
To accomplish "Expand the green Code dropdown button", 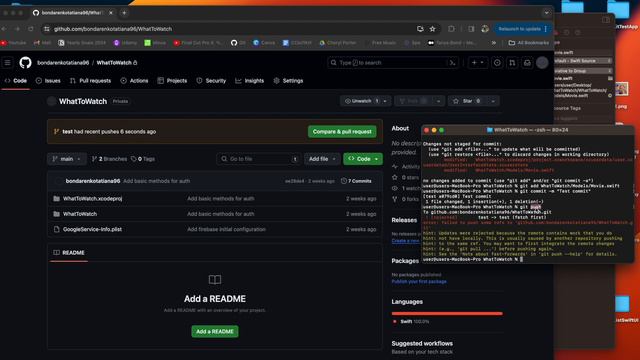I will pyautogui.click(x=363, y=159).
